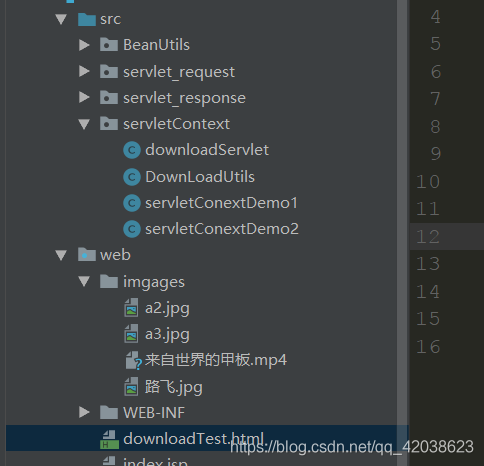Select the servletContext package

click(176, 124)
